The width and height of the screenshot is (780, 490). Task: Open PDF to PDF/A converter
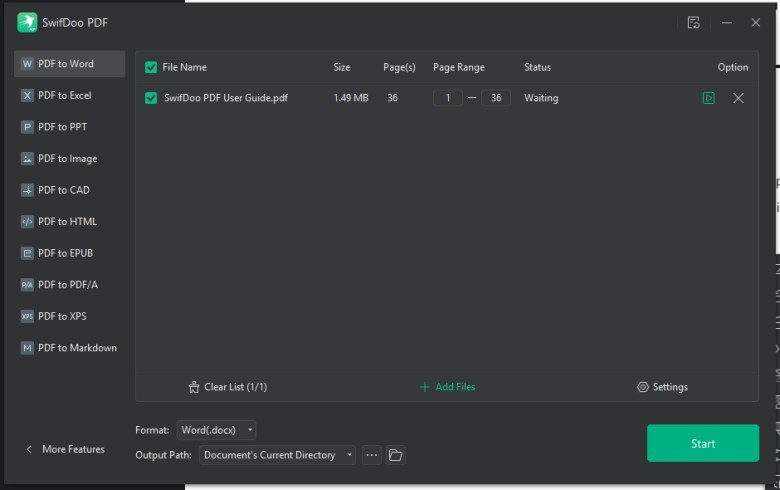pyautogui.click(x=70, y=285)
